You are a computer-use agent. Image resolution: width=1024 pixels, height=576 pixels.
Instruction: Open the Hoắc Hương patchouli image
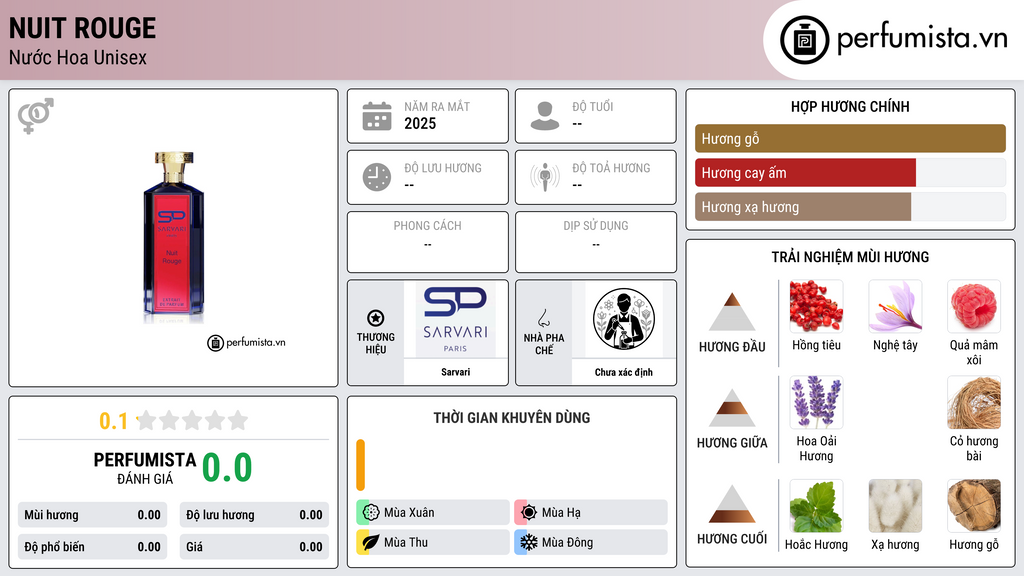coord(816,506)
